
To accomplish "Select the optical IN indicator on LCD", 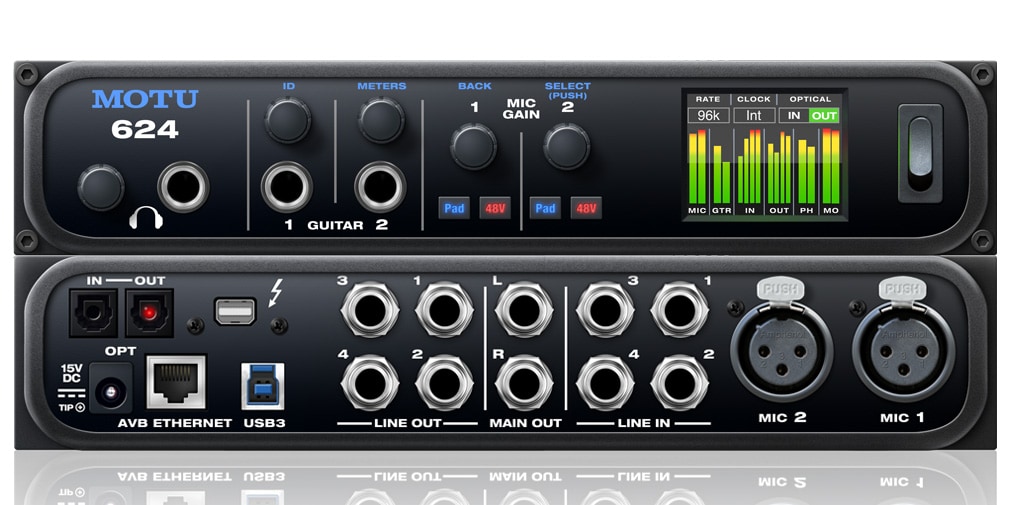I will [794, 116].
